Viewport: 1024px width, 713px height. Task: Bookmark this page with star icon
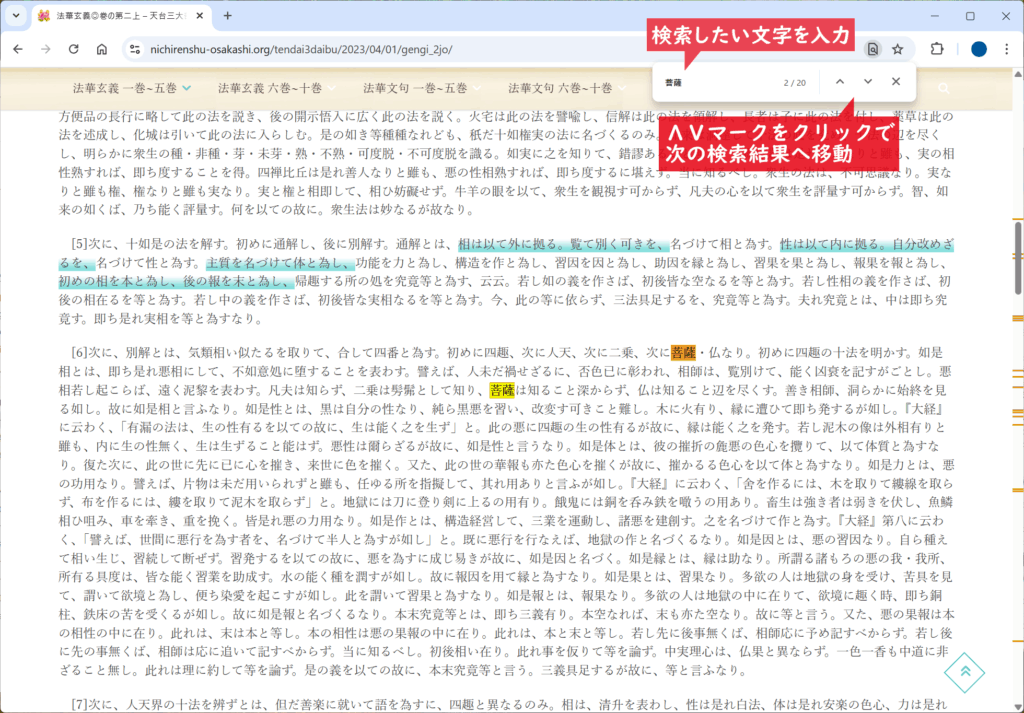[x=898, y=49]
